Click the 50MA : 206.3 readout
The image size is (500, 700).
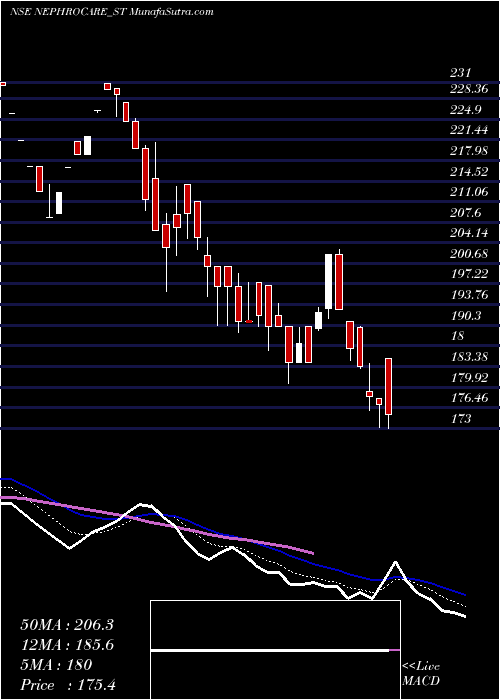[67, 625]
